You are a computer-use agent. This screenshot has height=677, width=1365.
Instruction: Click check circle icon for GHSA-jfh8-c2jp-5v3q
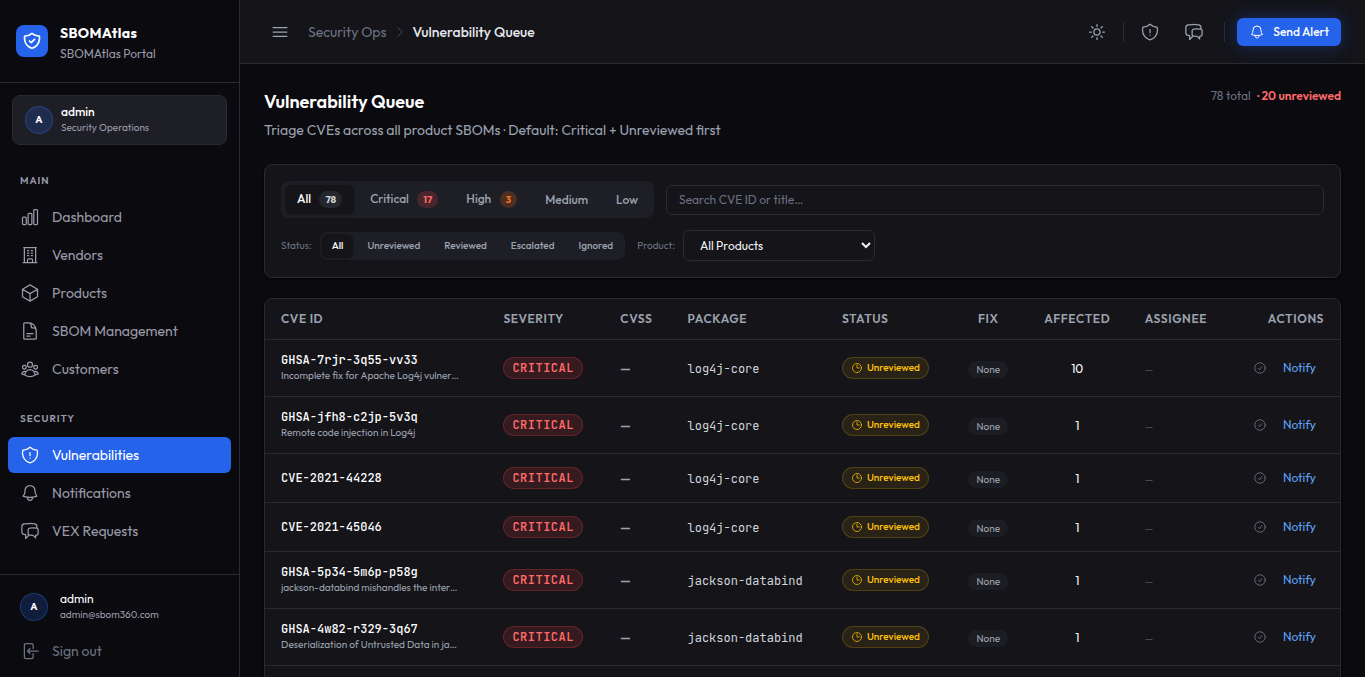click(x=1260, y=425)
